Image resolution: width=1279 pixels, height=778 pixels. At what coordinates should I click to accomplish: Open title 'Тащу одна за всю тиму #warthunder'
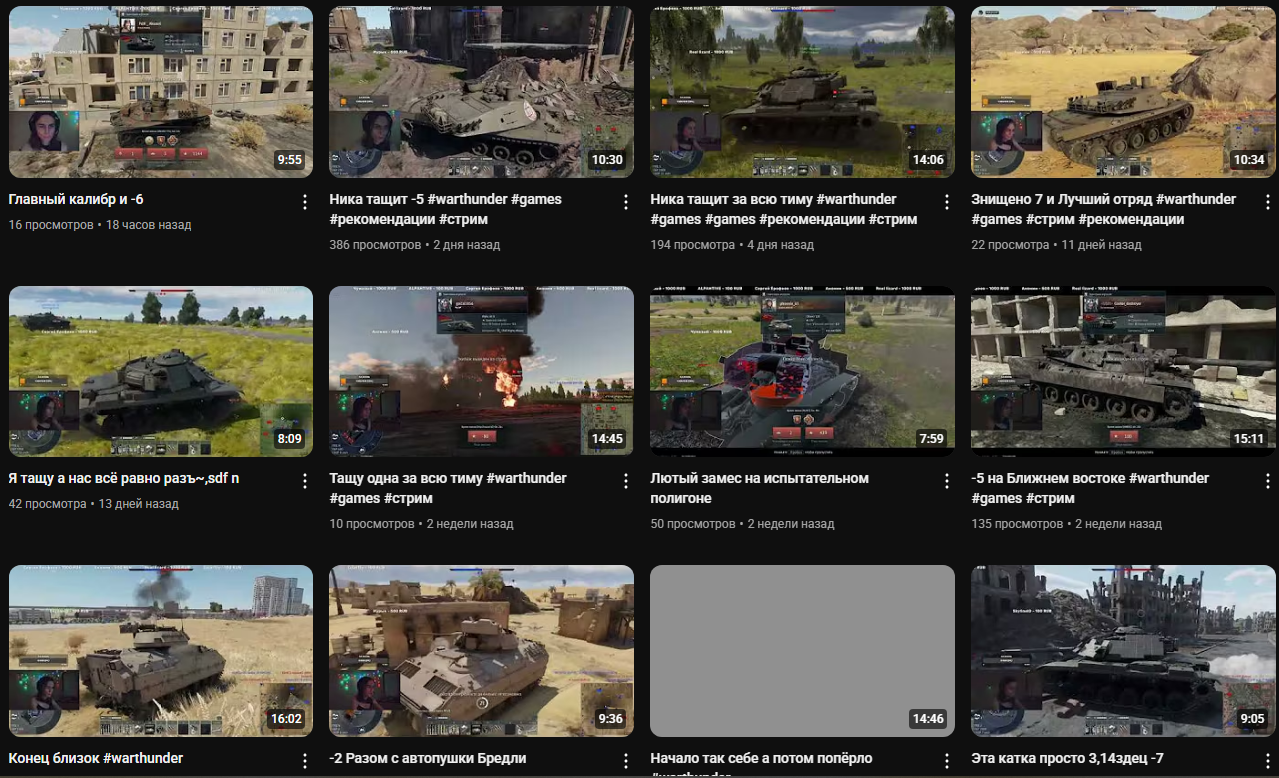click(x=448, y=488)
